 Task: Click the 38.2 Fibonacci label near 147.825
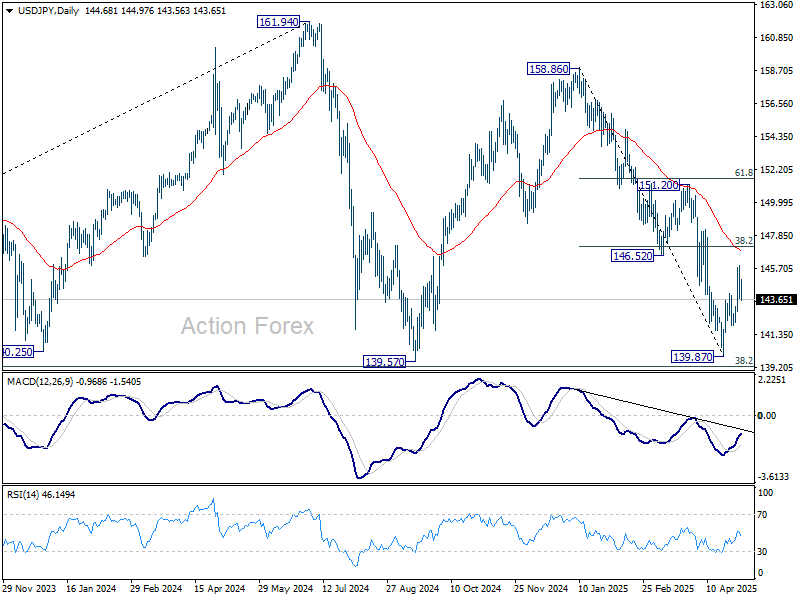(x=743, y=241)
